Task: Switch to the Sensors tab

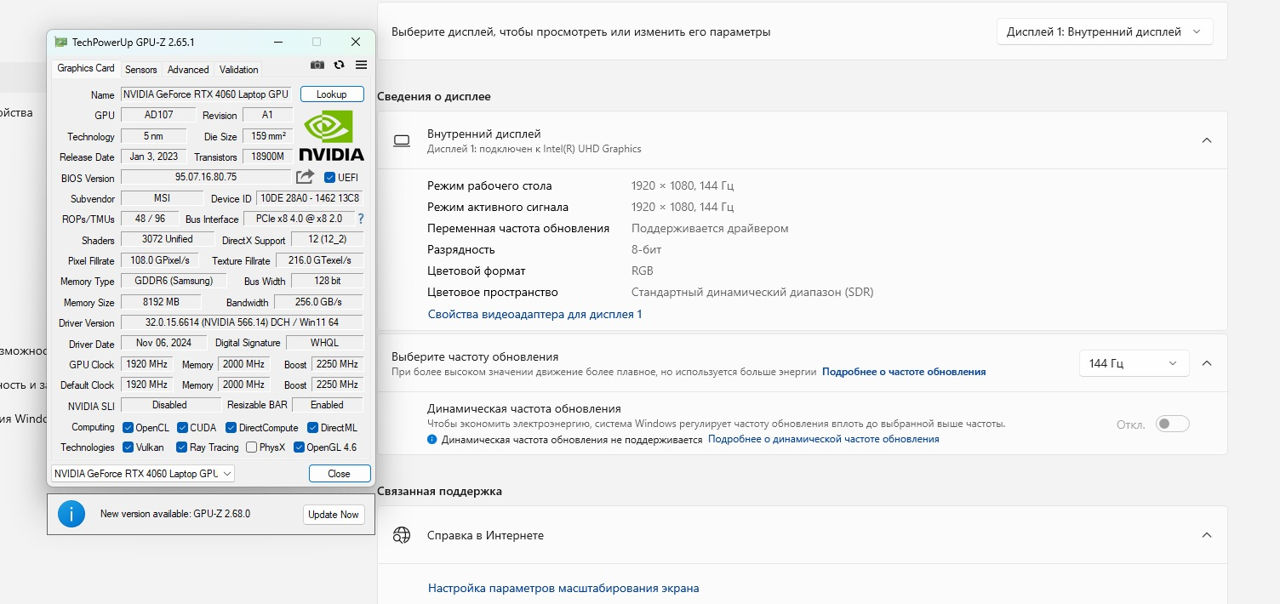Action: pos(141,69)
